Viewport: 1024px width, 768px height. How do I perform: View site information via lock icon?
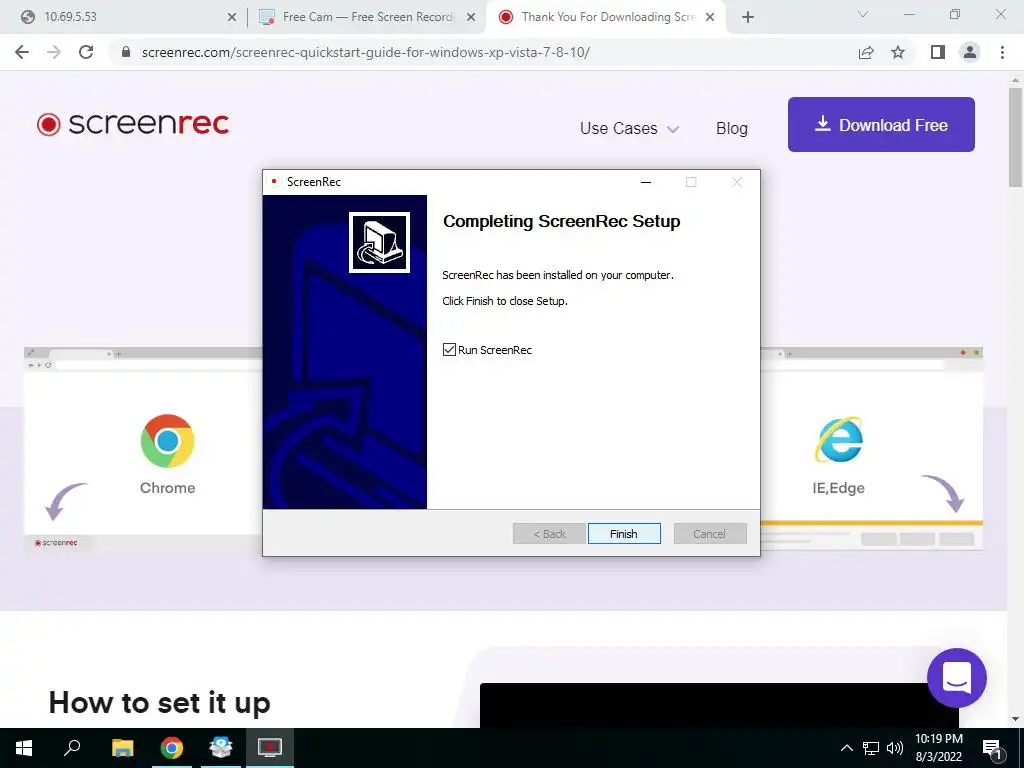pyautogui.click(x=126, y=52)
